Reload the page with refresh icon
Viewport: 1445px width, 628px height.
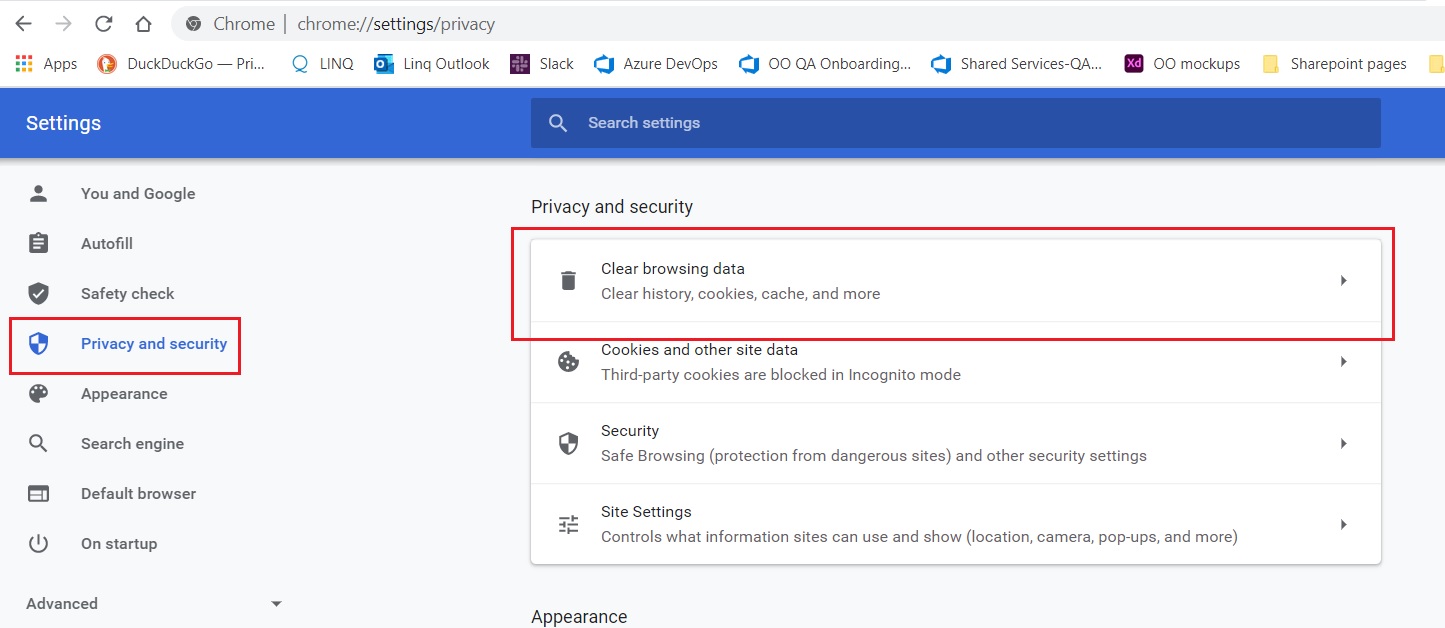pos(103,24)
